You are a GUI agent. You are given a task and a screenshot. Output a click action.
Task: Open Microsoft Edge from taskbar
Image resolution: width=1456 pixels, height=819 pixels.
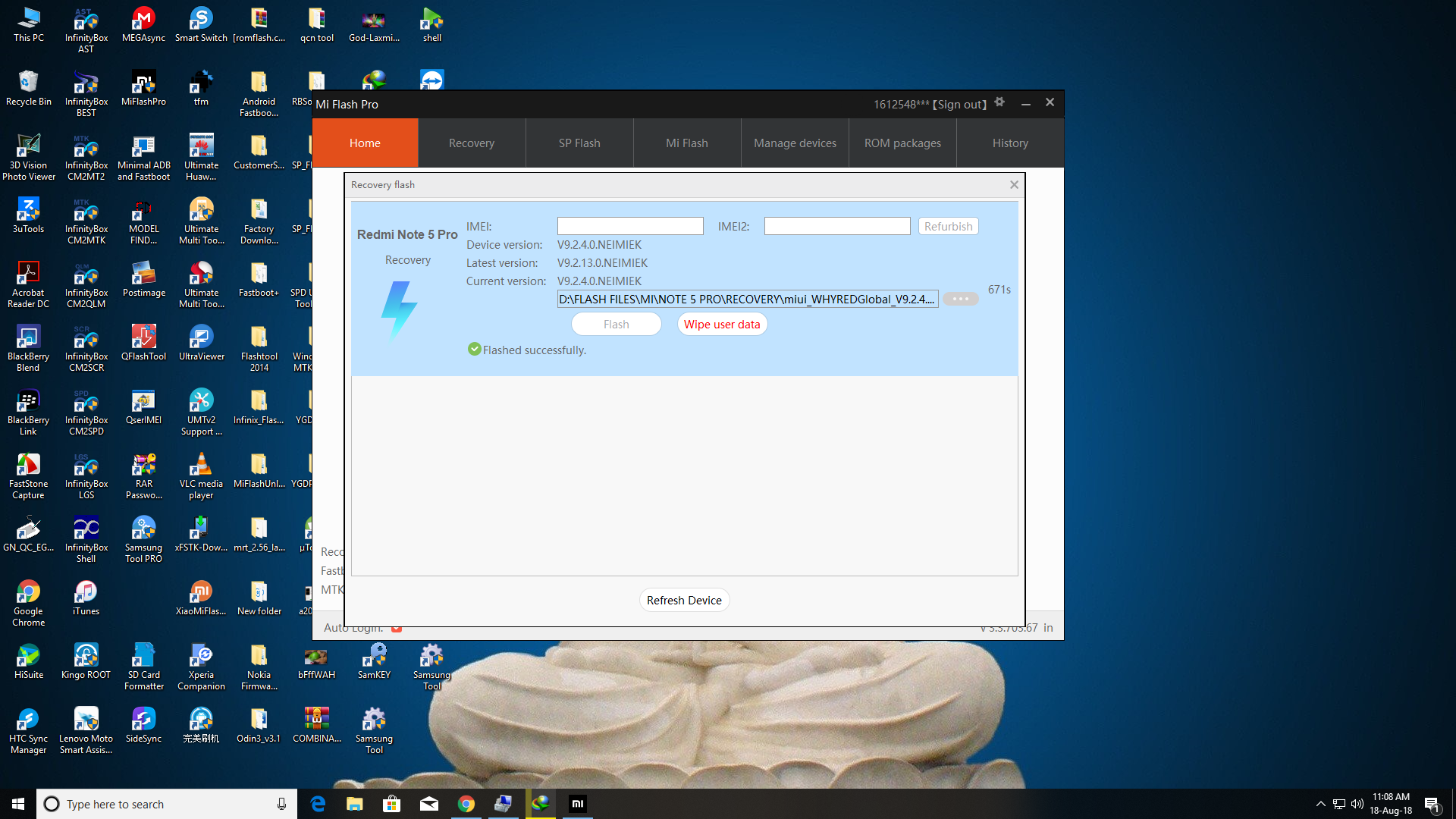click(318, 804)
